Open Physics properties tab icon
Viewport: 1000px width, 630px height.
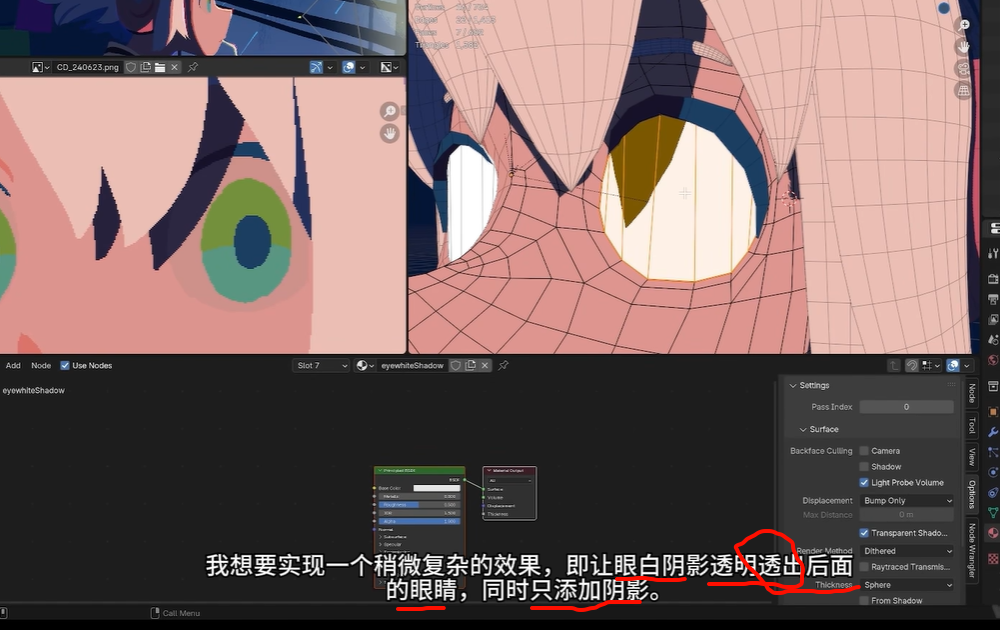(993, 472)
